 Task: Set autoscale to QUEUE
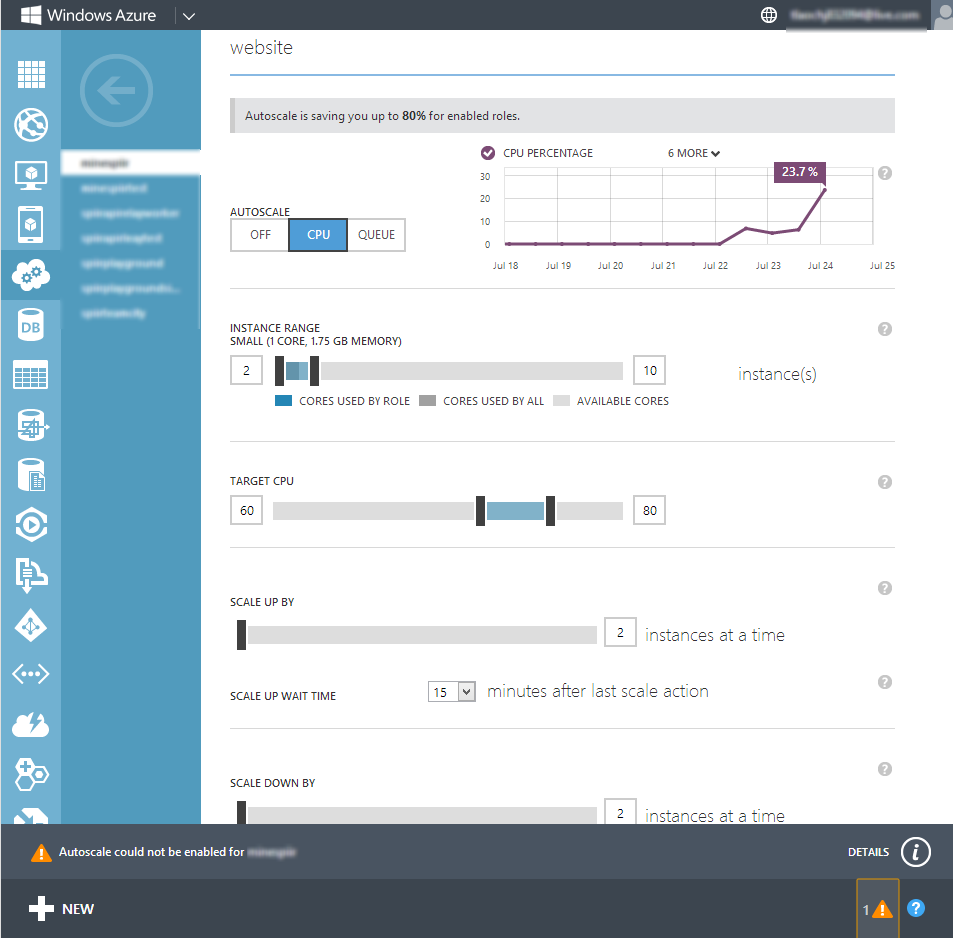tap(376, 235)
